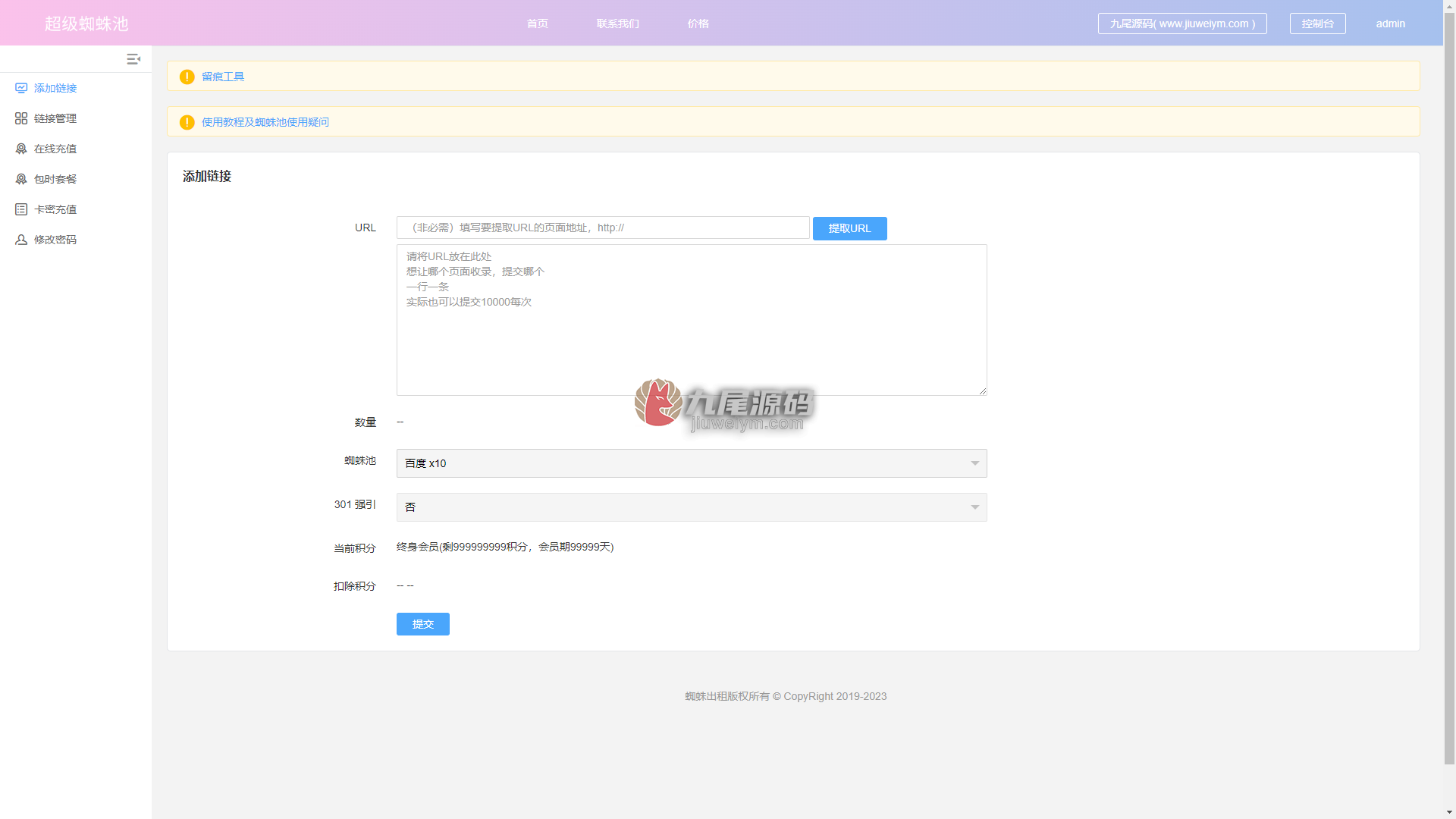This screenshot has width=1456, height=819.
Task: Click the 超级蜘蛛池 site logo text
Action: point(86,24)
